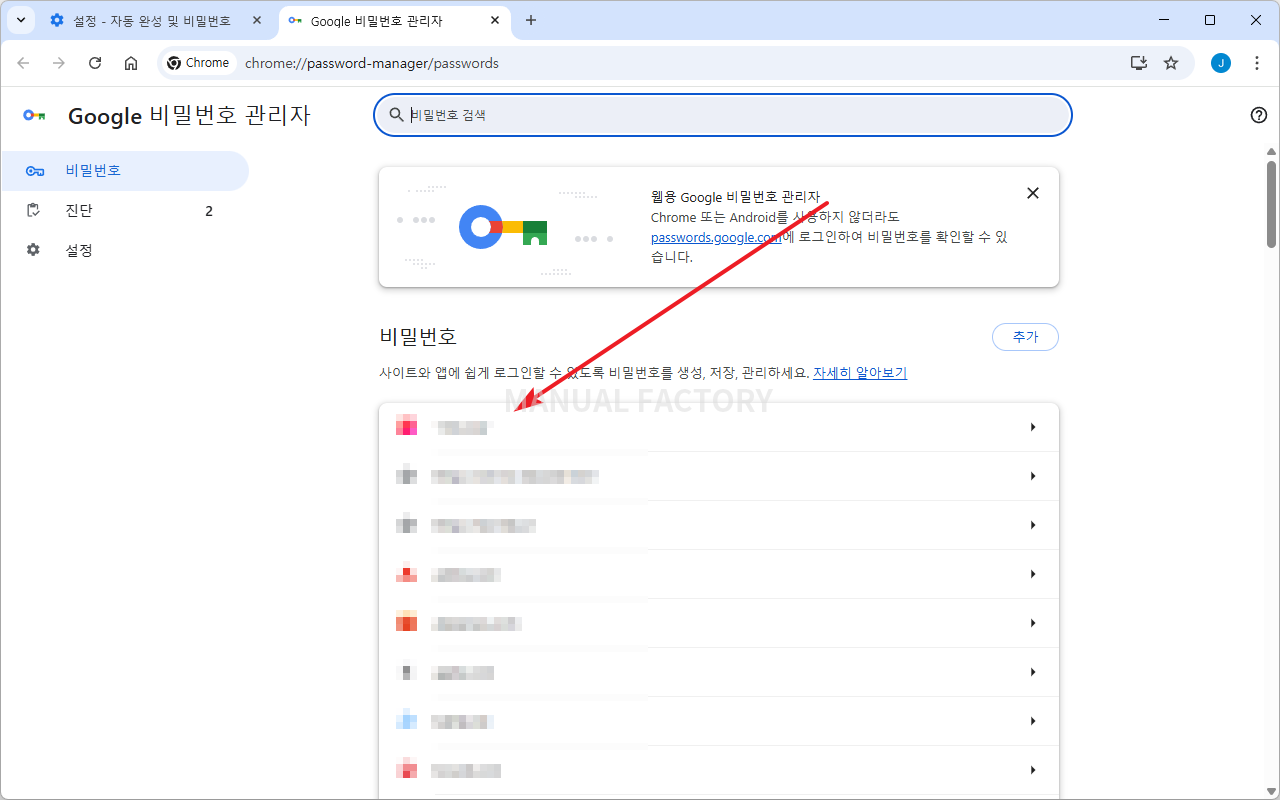Expand the eighth password entry arrow
Viewport: 1280px width, 800px height.
pos(1033,770)
